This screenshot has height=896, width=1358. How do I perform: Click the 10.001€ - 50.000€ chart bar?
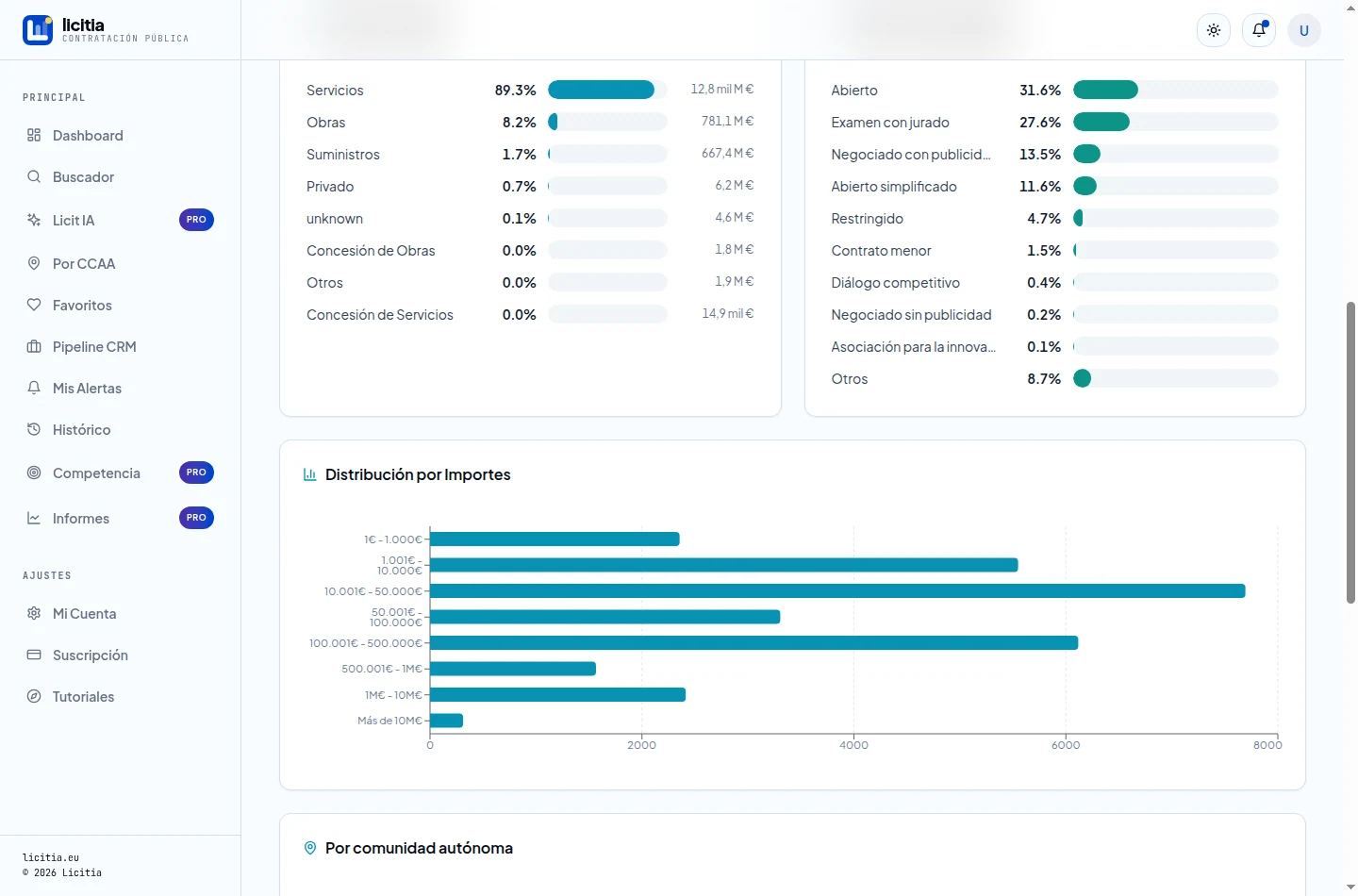[837, 591]
